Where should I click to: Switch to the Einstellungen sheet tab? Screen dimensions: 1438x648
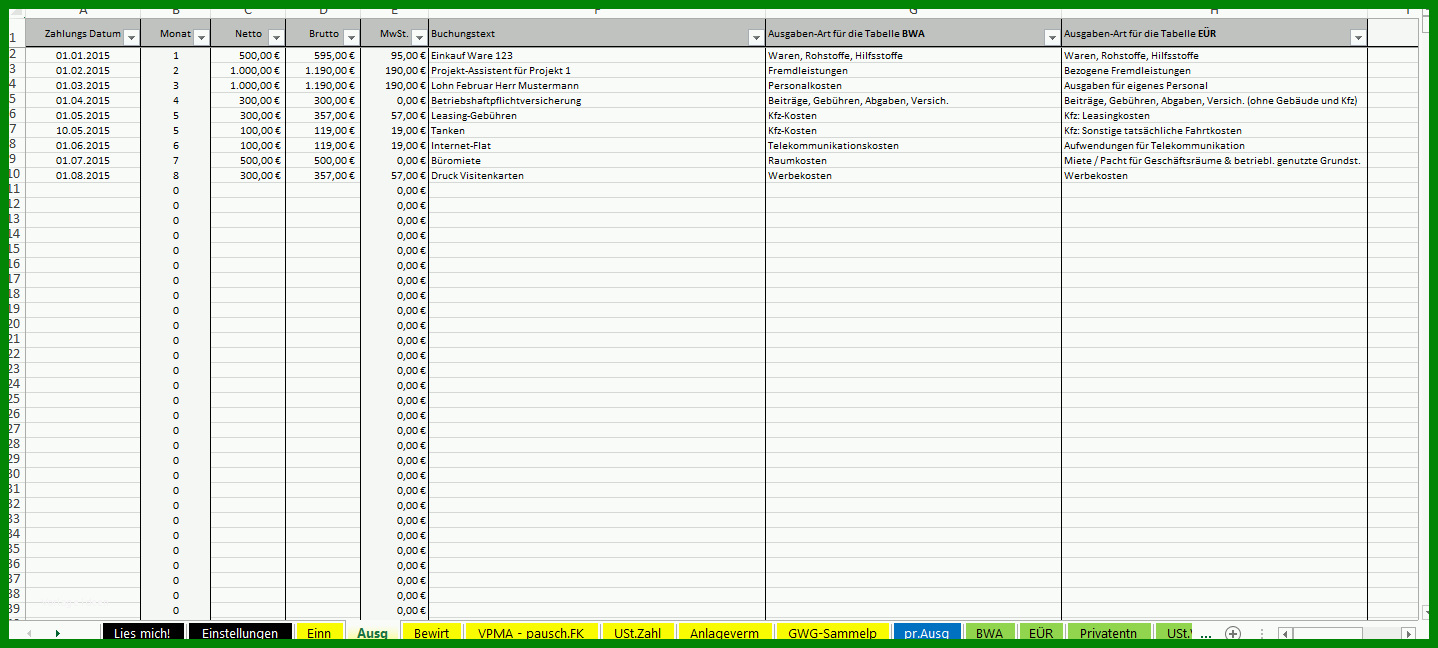[240, 633]
